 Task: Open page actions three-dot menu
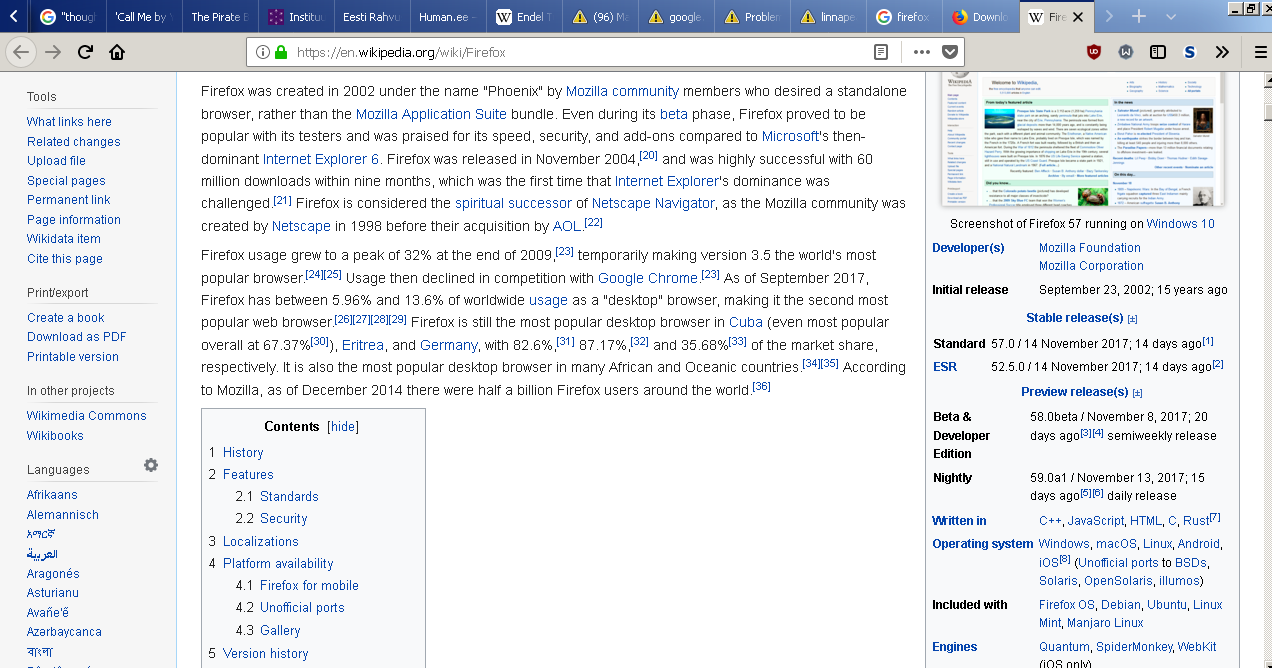(921, 52)
